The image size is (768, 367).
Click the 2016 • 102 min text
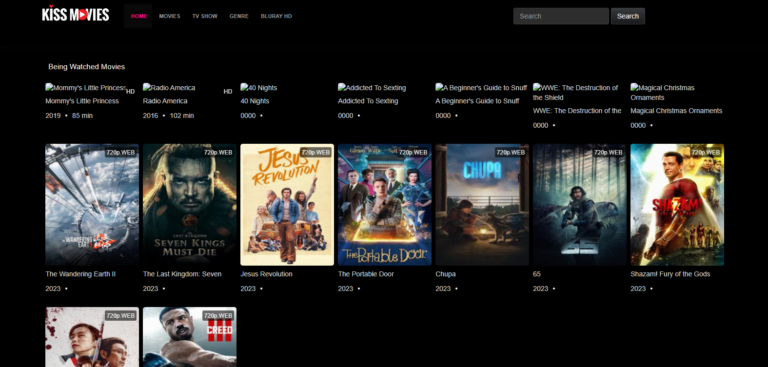(x=168, y=116)
